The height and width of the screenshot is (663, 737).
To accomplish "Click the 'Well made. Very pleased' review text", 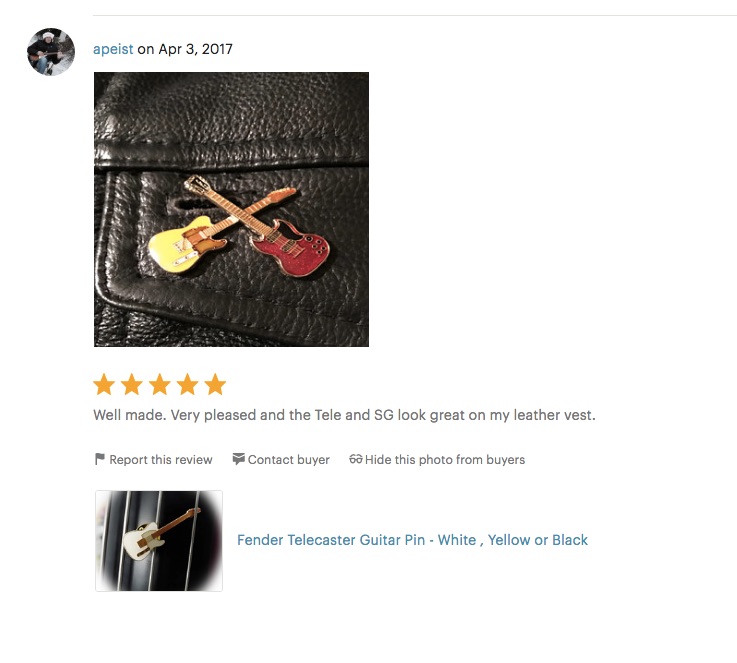I will coord(344,415).
